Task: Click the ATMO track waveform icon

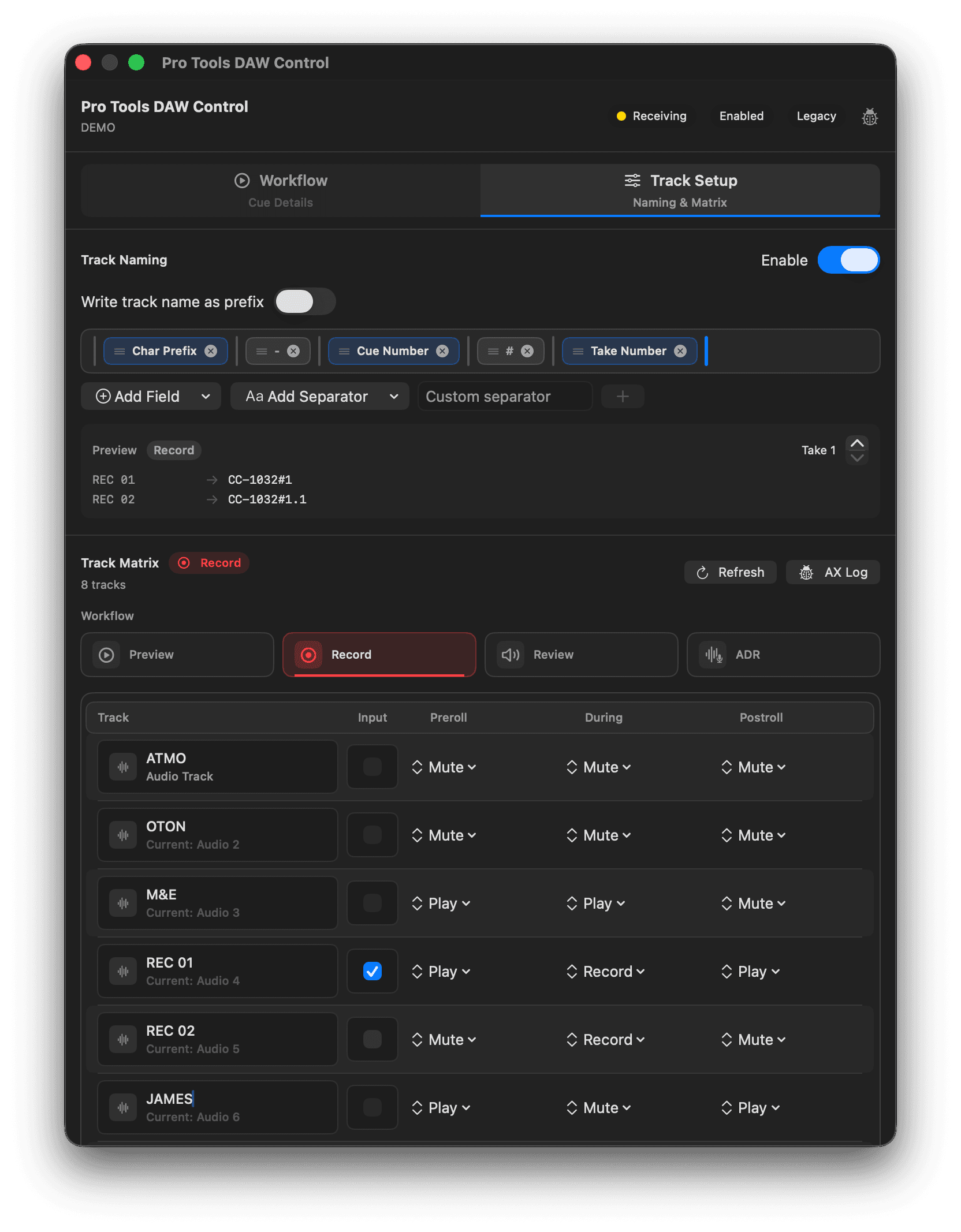Action: (x=123, y=767)
